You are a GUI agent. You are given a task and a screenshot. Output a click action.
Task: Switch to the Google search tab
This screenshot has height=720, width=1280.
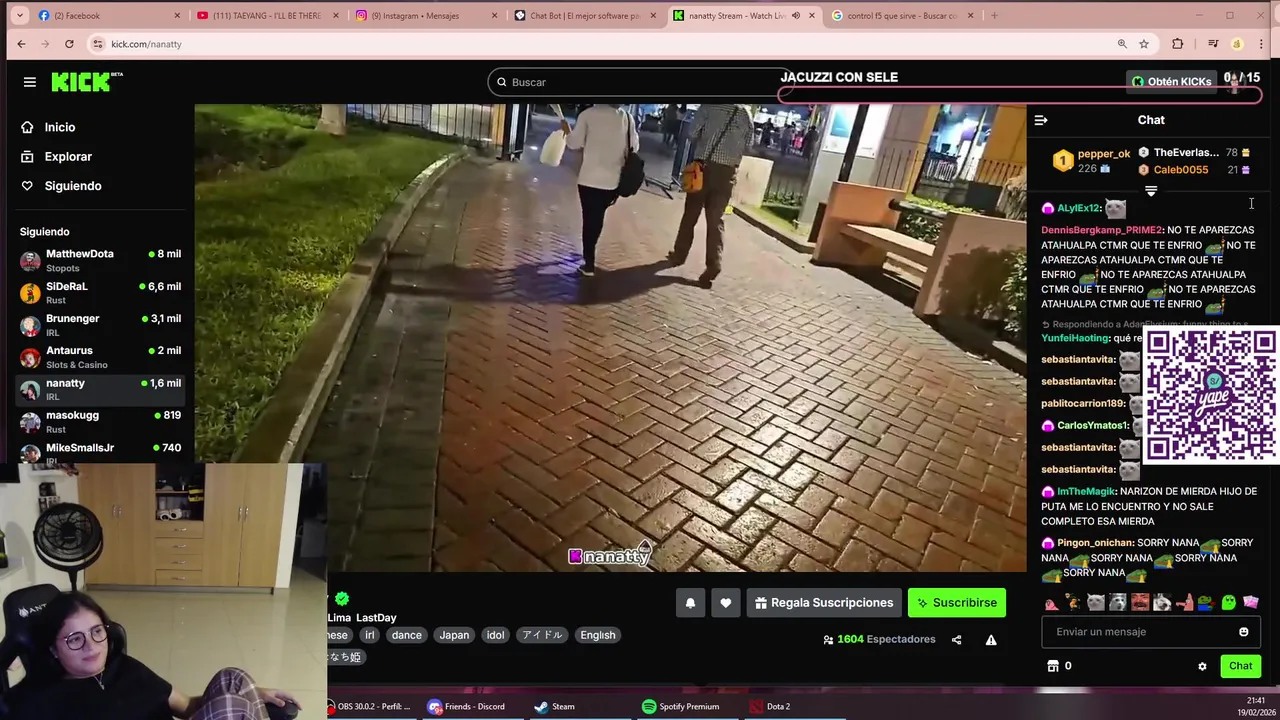[x=902, y=15]
